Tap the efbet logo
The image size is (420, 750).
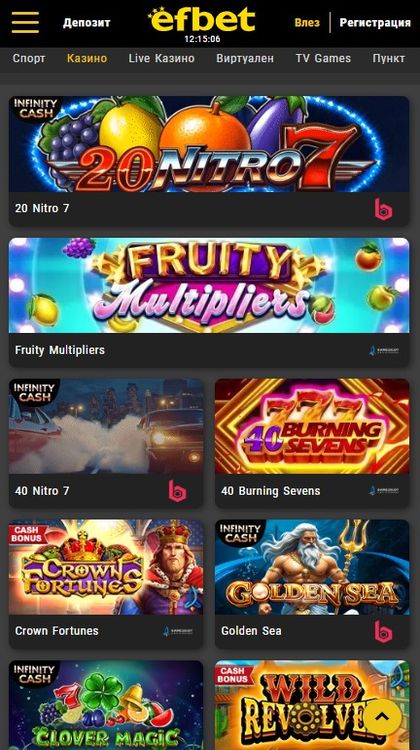click(x=202, y=20)
